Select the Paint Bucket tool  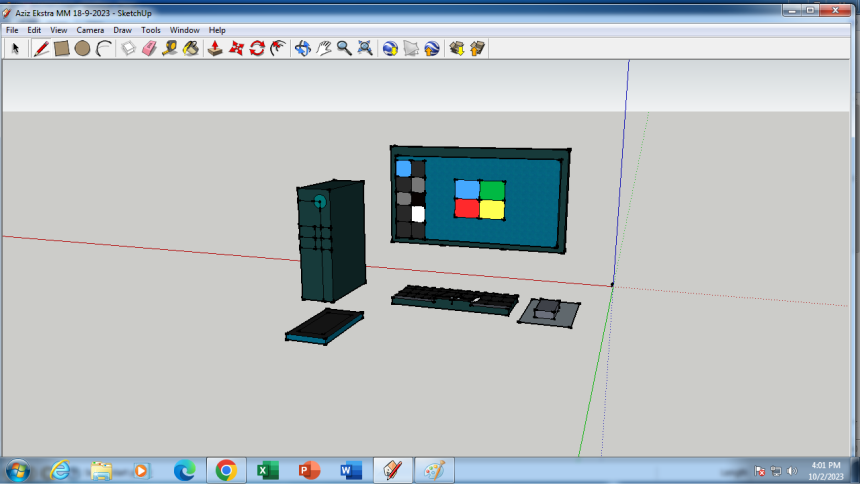(190, 48)
